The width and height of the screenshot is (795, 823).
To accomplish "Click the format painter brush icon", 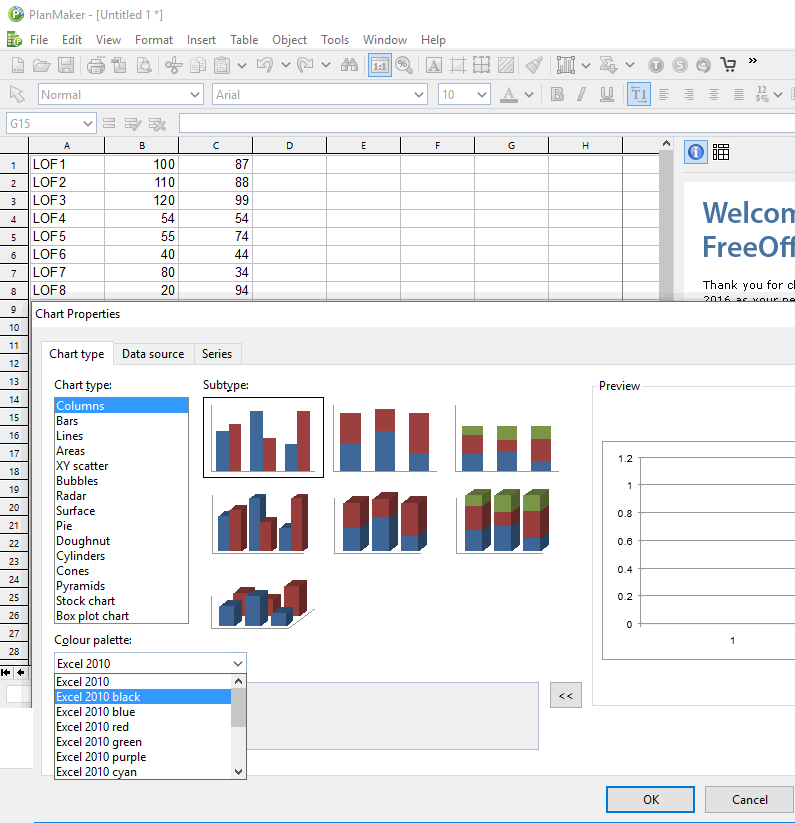I will [534, 65].
